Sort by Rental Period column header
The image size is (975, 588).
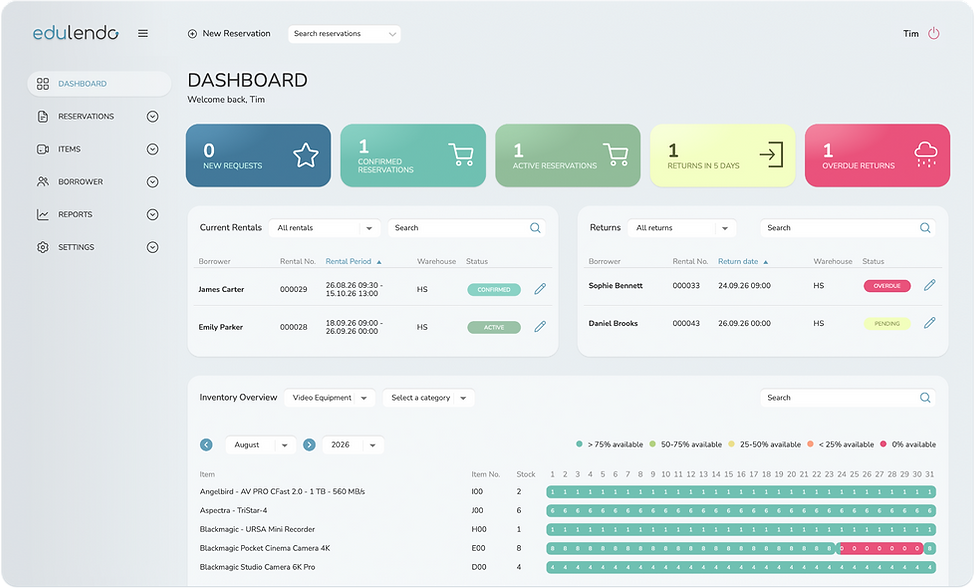click(353, 262)
